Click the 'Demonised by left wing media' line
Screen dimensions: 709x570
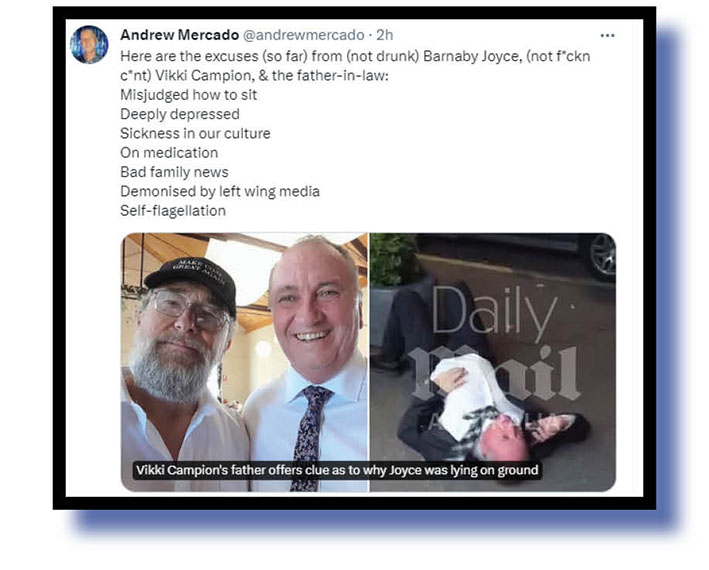(220, 192)
